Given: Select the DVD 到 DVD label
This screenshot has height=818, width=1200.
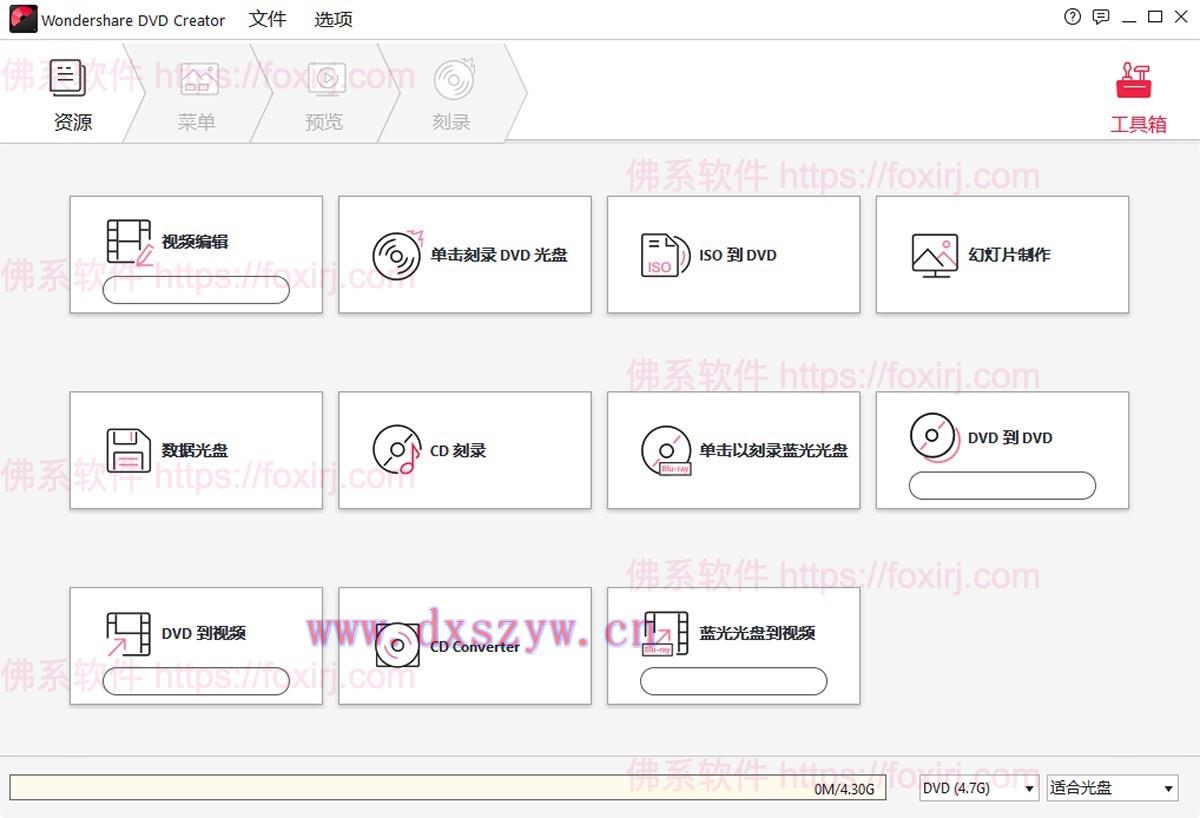Looking at the screenshot, I should pos(1010,437).
